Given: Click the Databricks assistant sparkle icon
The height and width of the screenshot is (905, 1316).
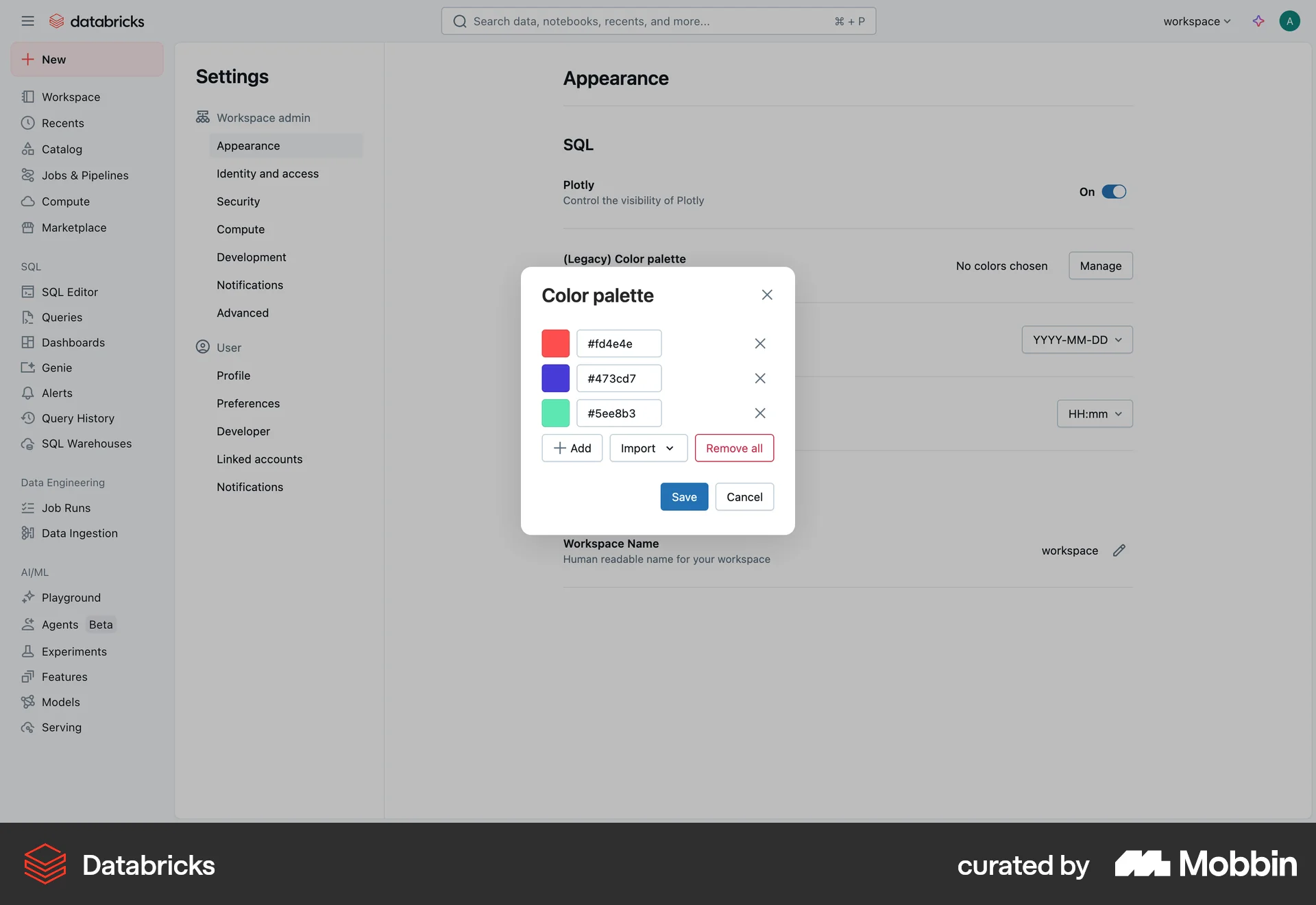Looking at the screenshot, I should [x=1258, y=21].
